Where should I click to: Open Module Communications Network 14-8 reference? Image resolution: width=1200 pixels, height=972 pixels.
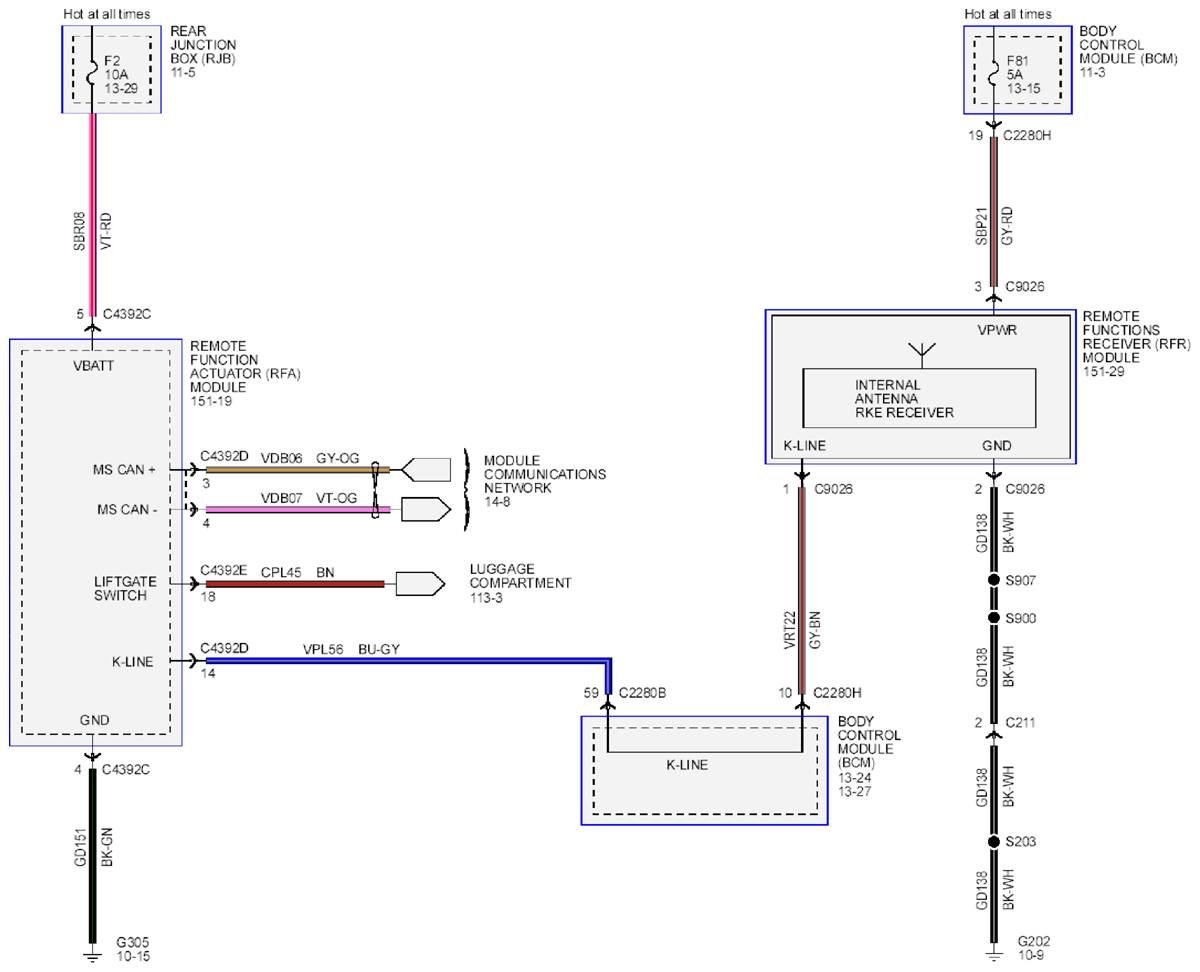pos(545,480)
